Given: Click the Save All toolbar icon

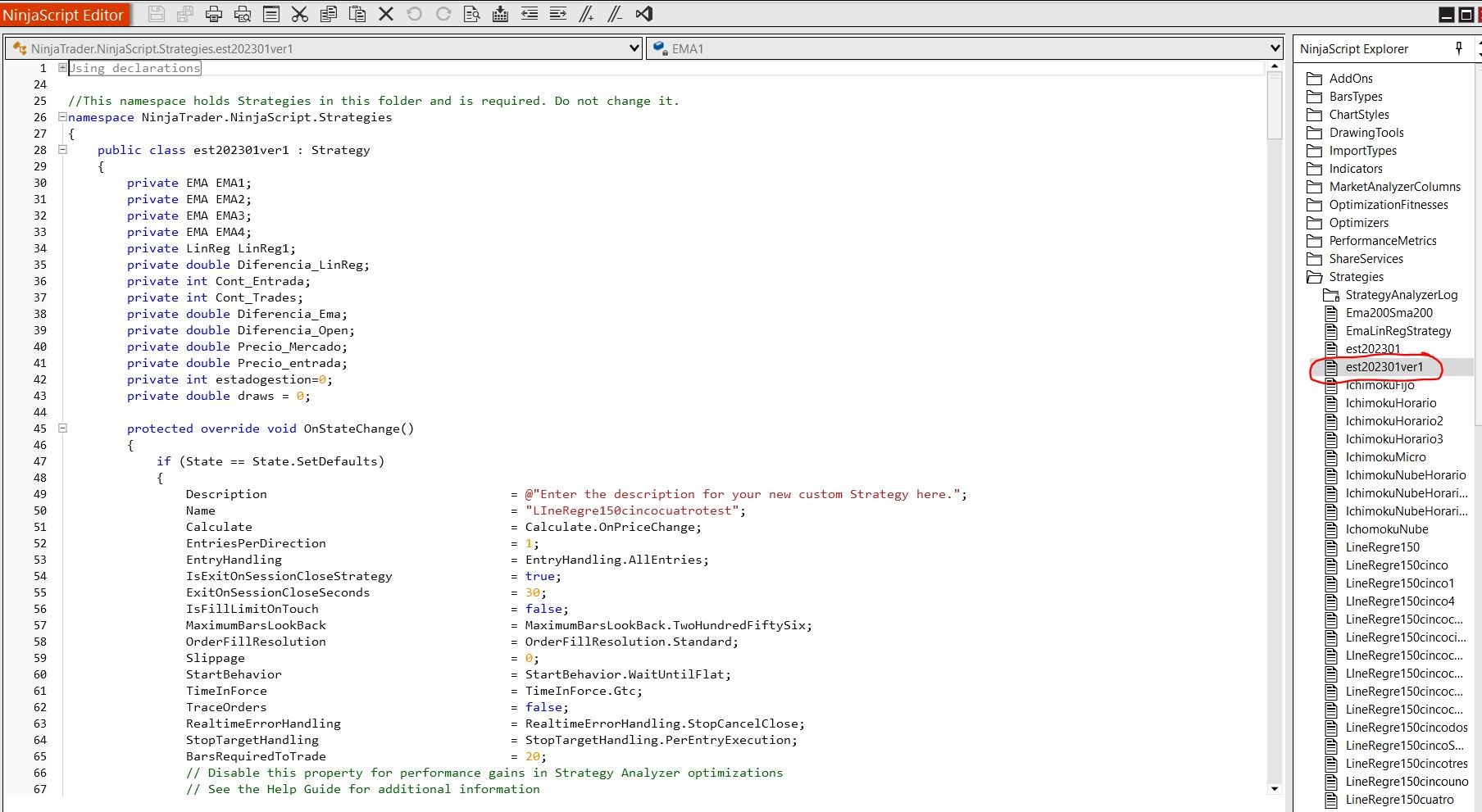Looking at the screenshot, I should pos(185,14).
